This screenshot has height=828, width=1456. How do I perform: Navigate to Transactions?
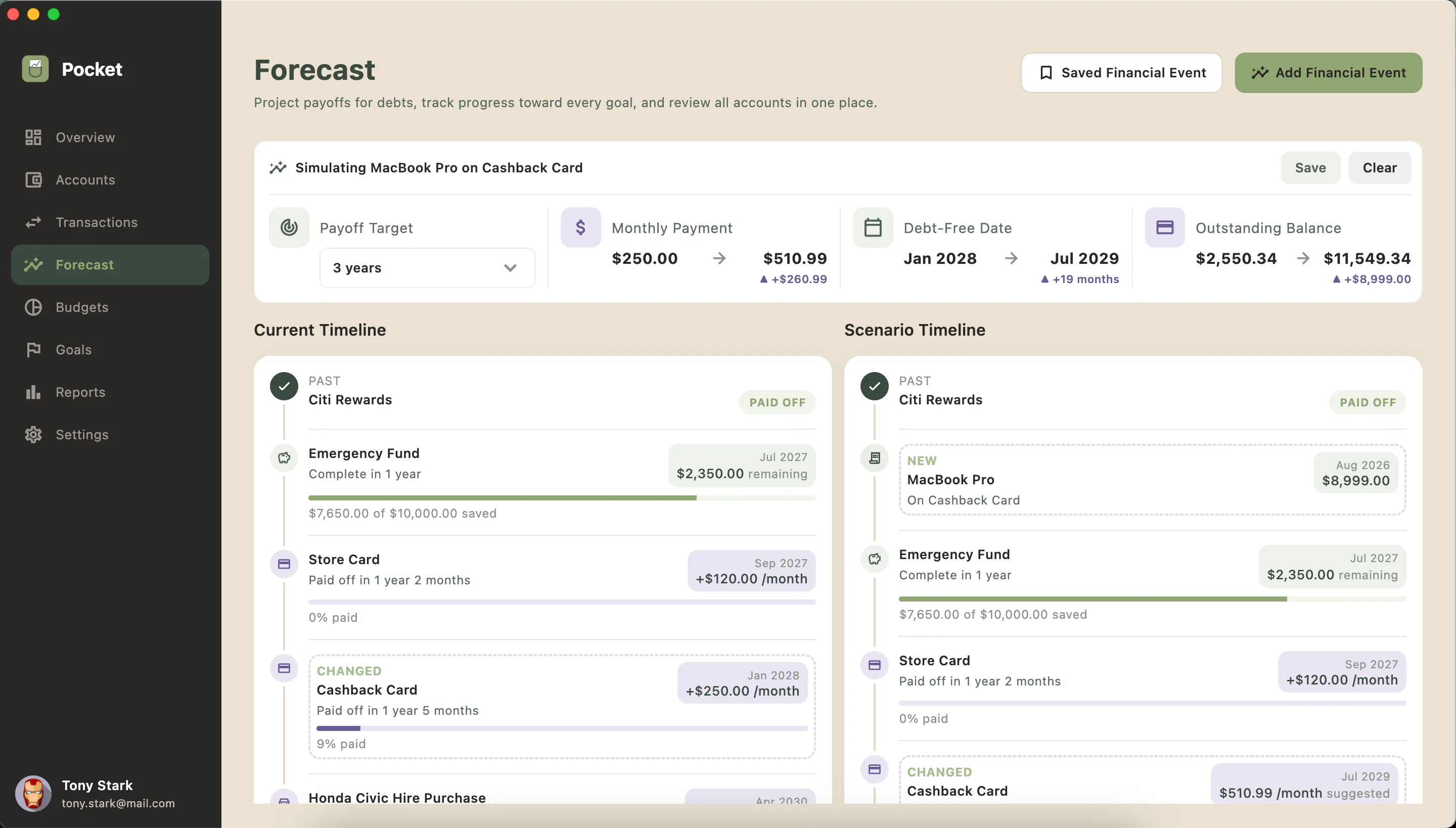click(110, 222)
